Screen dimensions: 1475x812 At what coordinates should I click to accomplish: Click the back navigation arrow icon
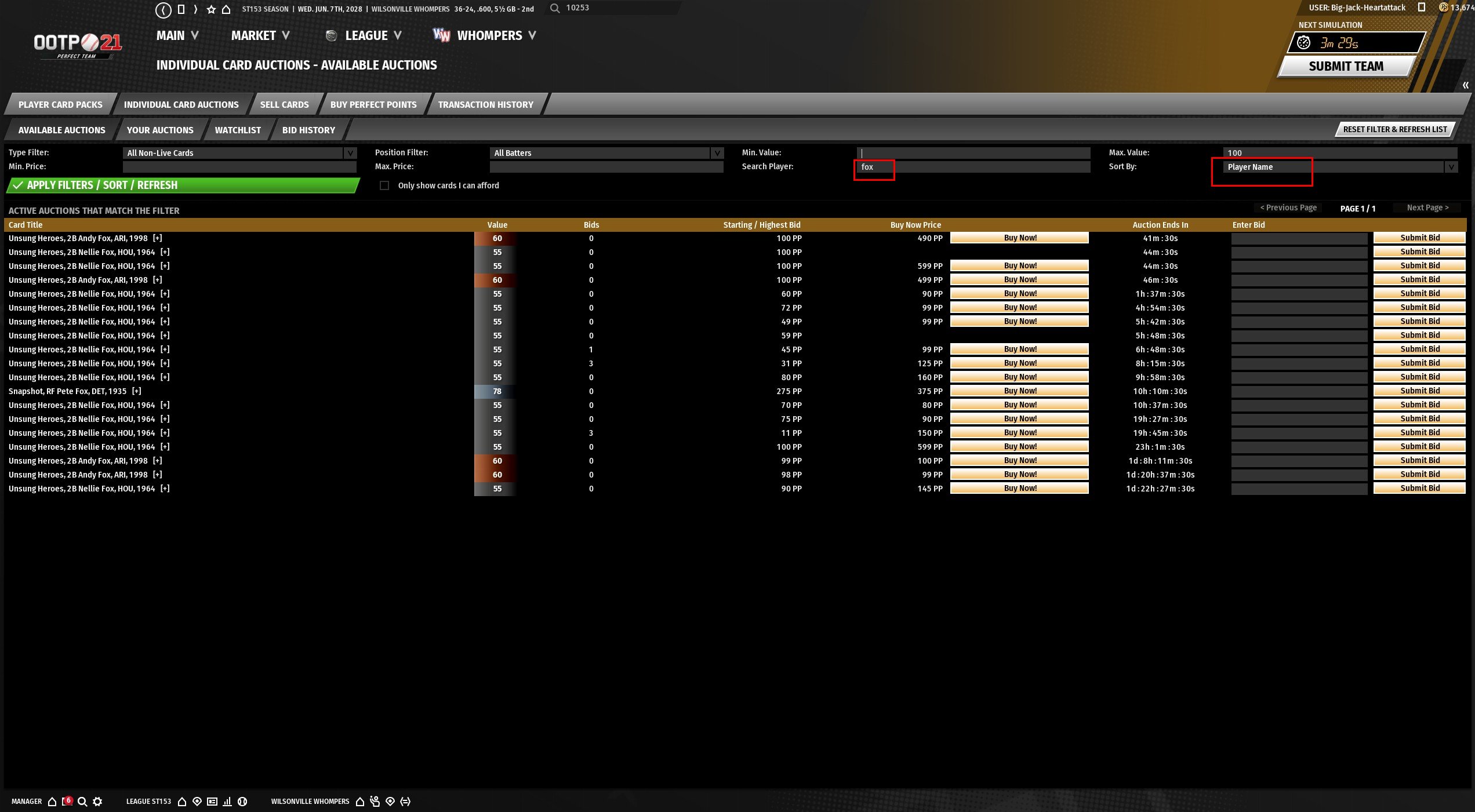[163, 10]
